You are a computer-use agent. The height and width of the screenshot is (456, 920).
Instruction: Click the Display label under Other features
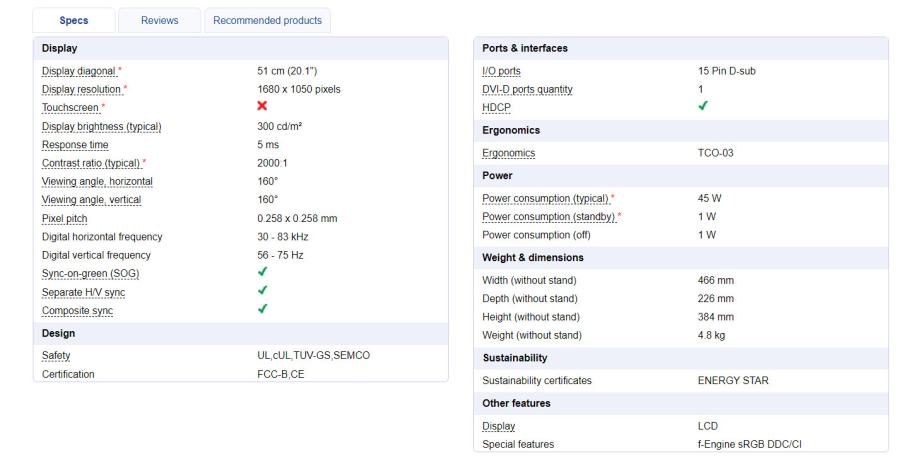[x=499, y=426]
